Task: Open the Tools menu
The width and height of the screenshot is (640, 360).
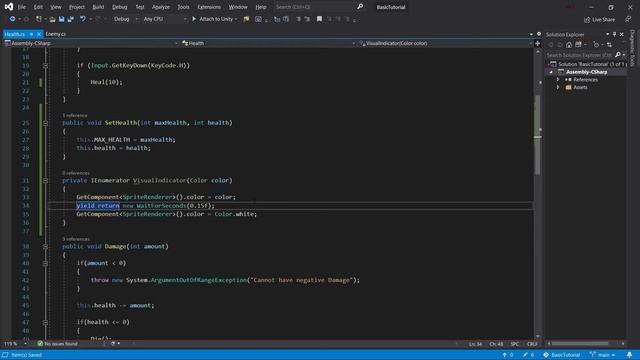Action: 183,7
